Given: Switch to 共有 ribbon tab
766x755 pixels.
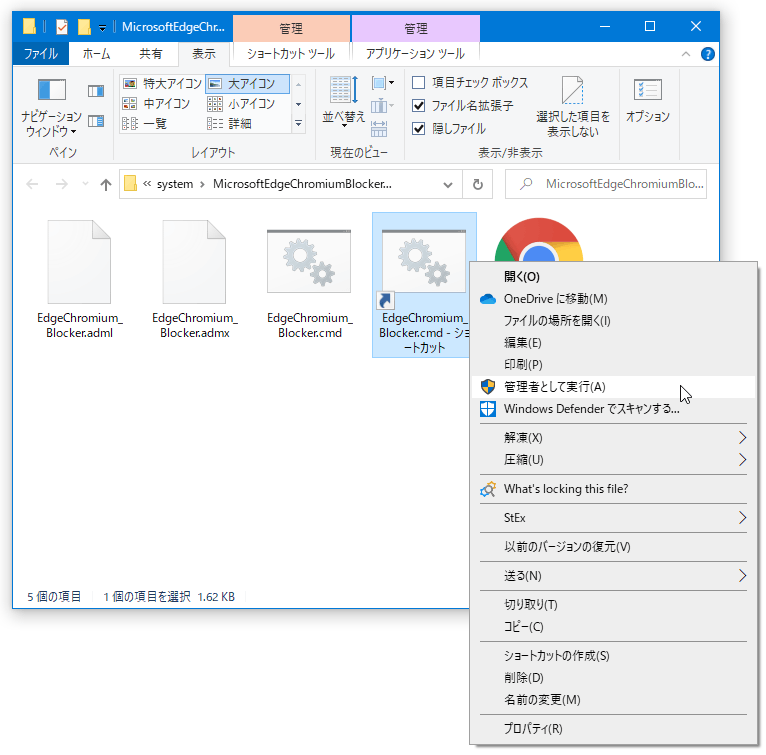Looking at the screenshot, I should coord(151,54).
